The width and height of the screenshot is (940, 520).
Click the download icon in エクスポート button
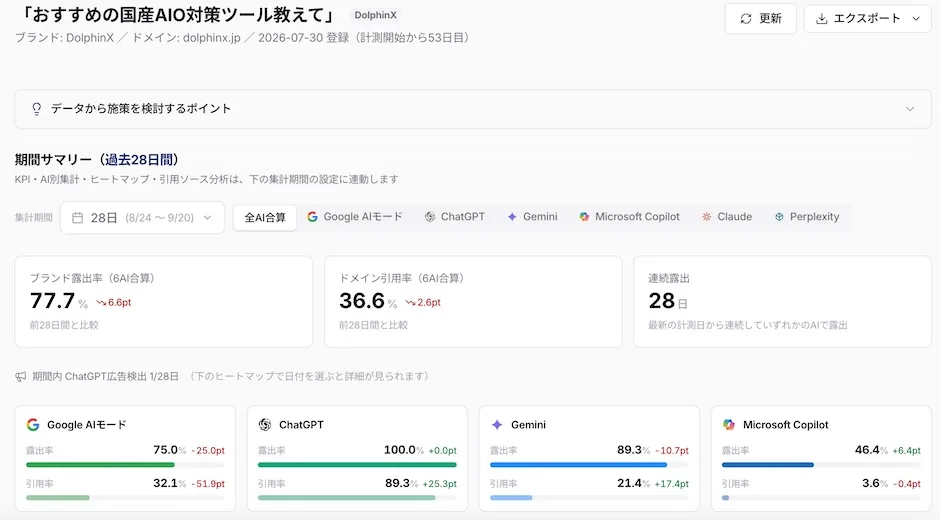click(822, 19)
